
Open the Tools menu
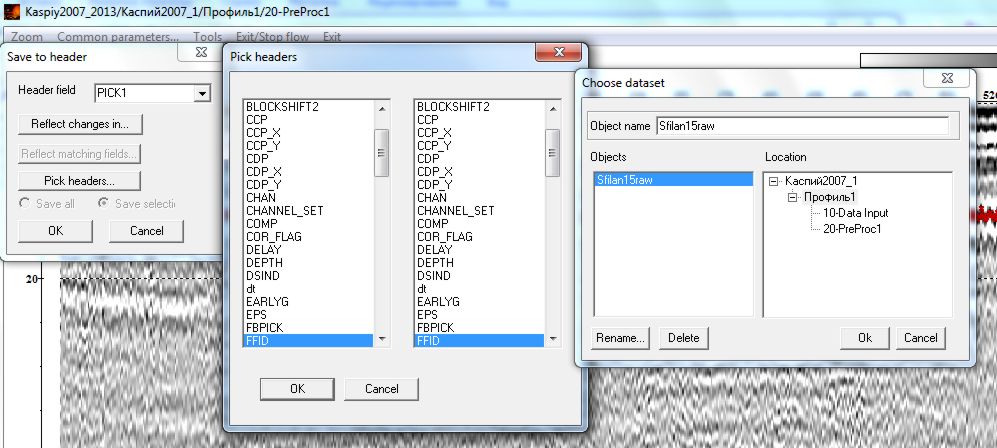(x=207, y=37)
